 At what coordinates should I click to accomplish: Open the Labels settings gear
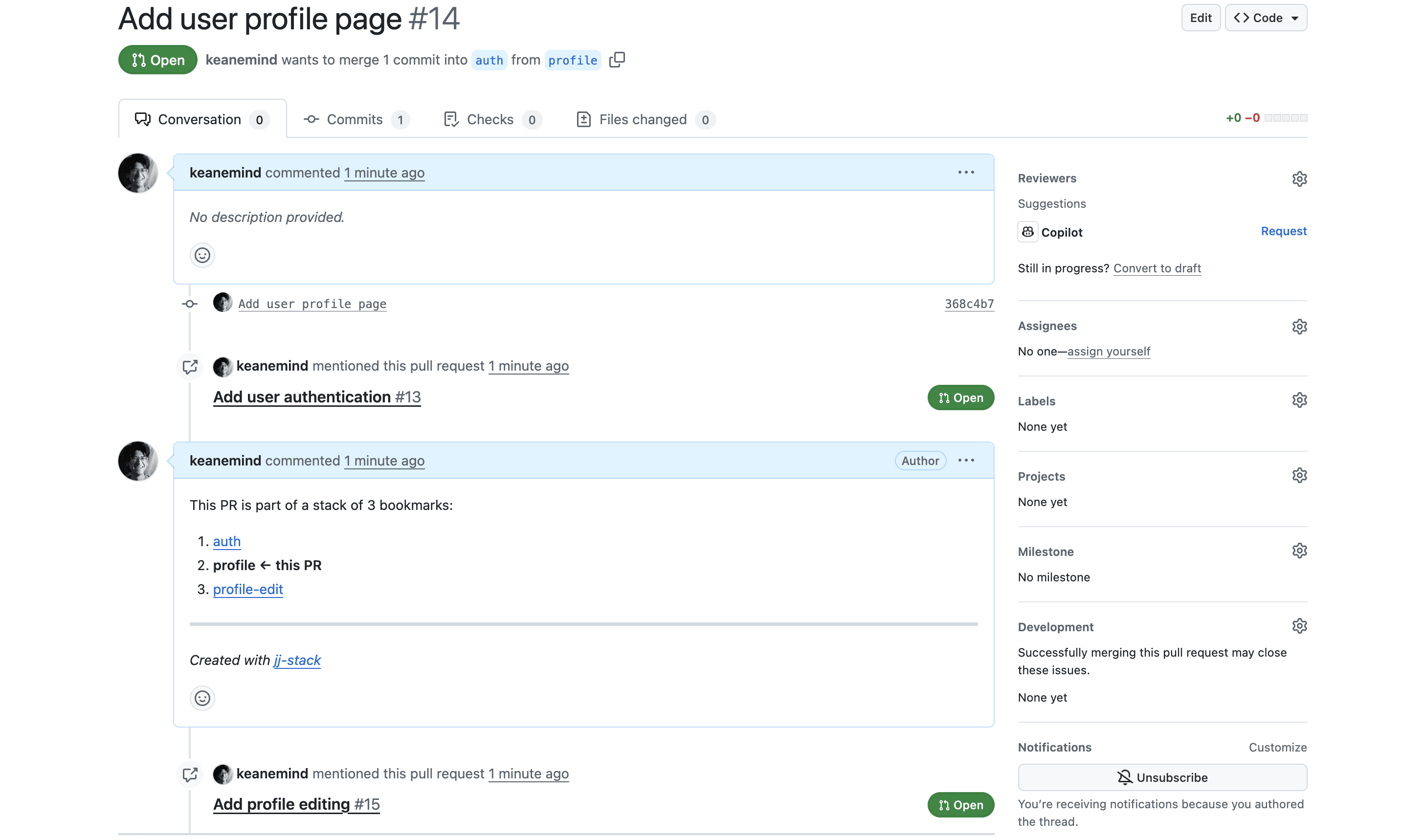pyautogui.click(x=1299, y=400)
